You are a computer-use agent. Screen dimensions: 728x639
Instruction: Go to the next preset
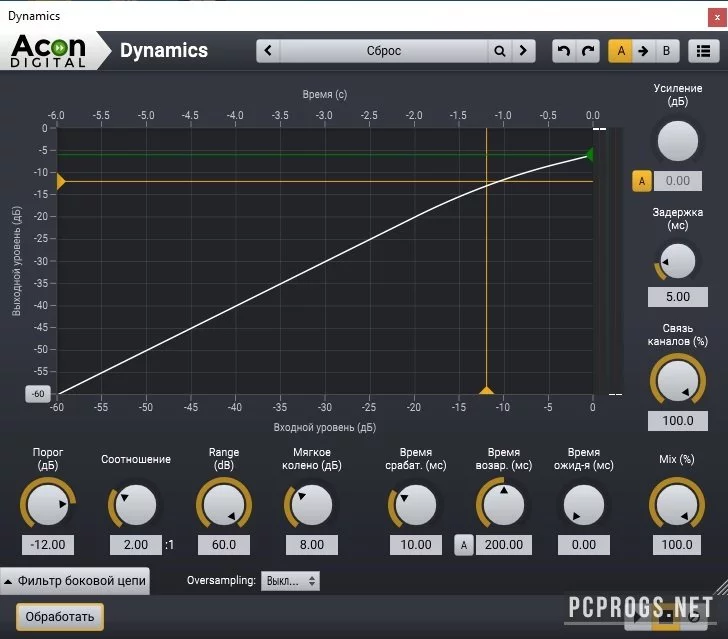tap(523, 51)
